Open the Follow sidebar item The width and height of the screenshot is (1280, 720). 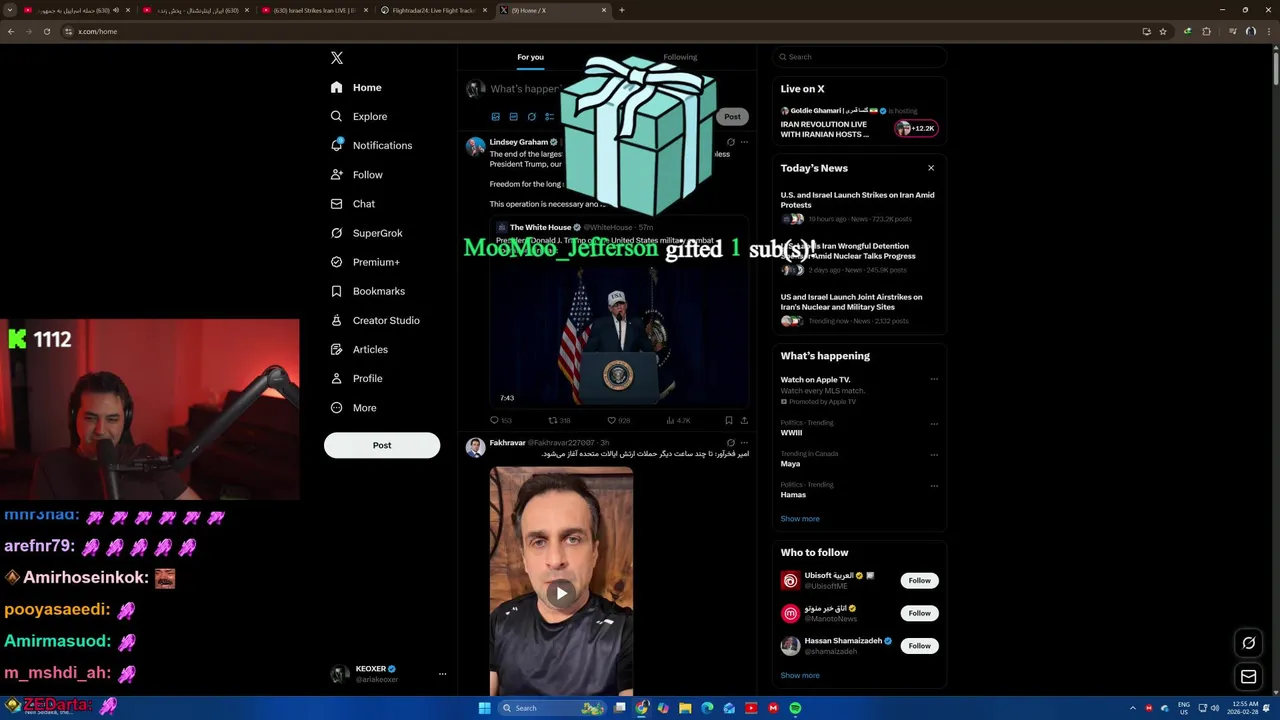(356, 175)
